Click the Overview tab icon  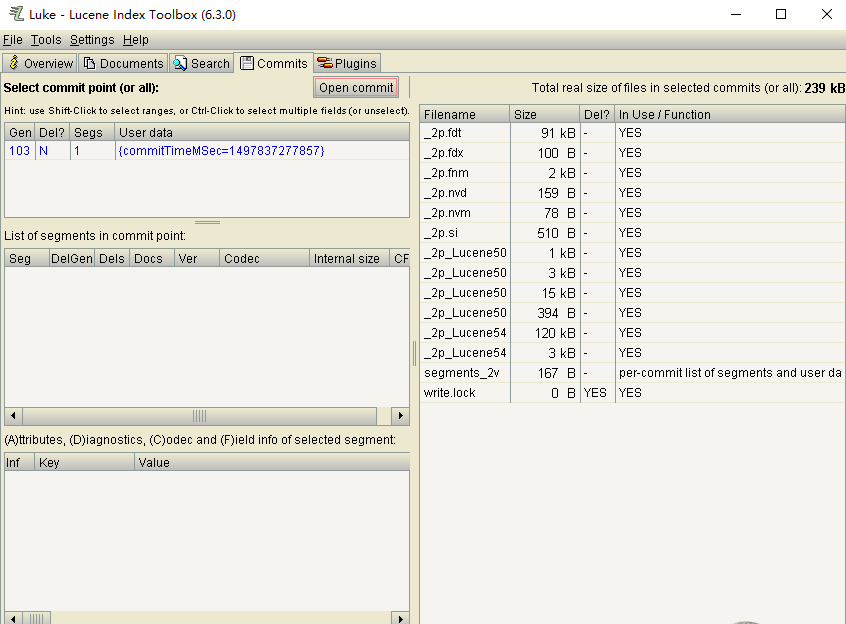click(x=14, y=63)
